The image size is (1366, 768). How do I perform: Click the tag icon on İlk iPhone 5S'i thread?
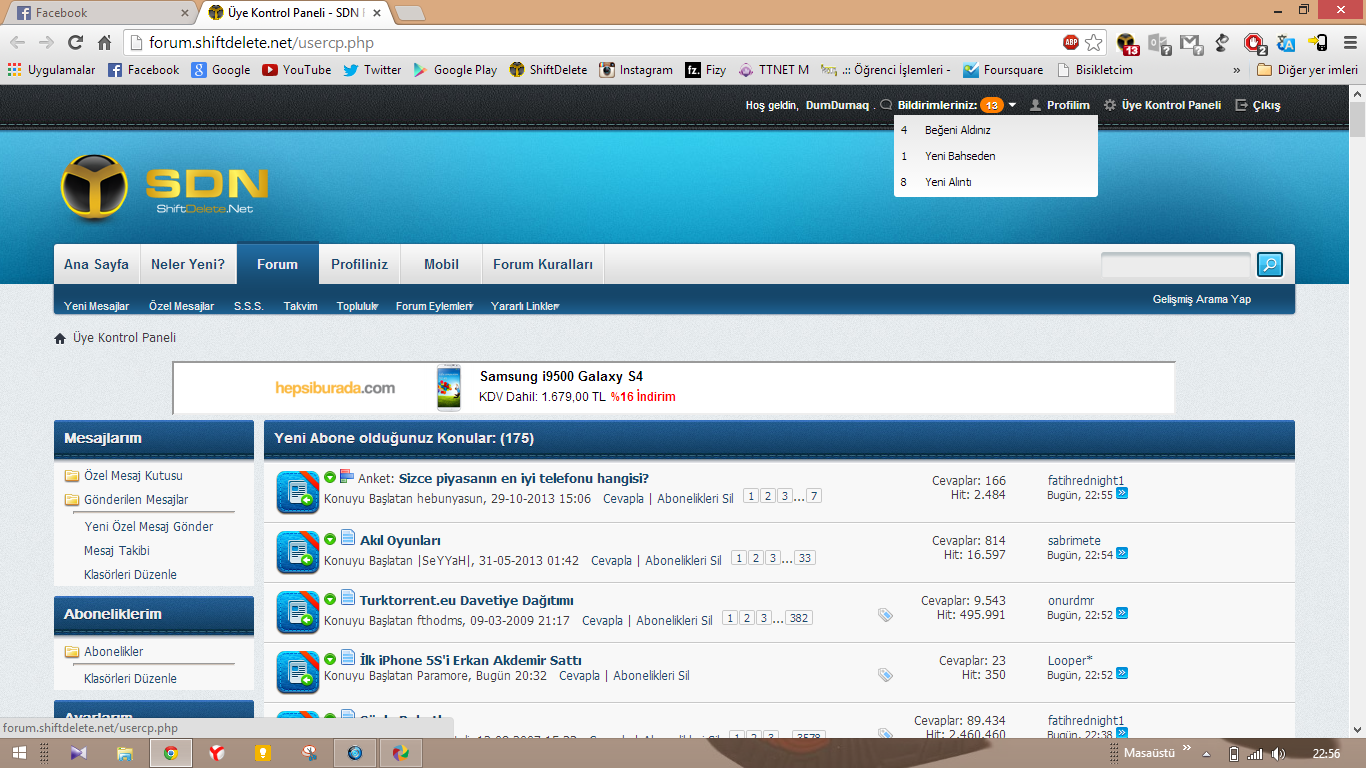coord(885,675)
